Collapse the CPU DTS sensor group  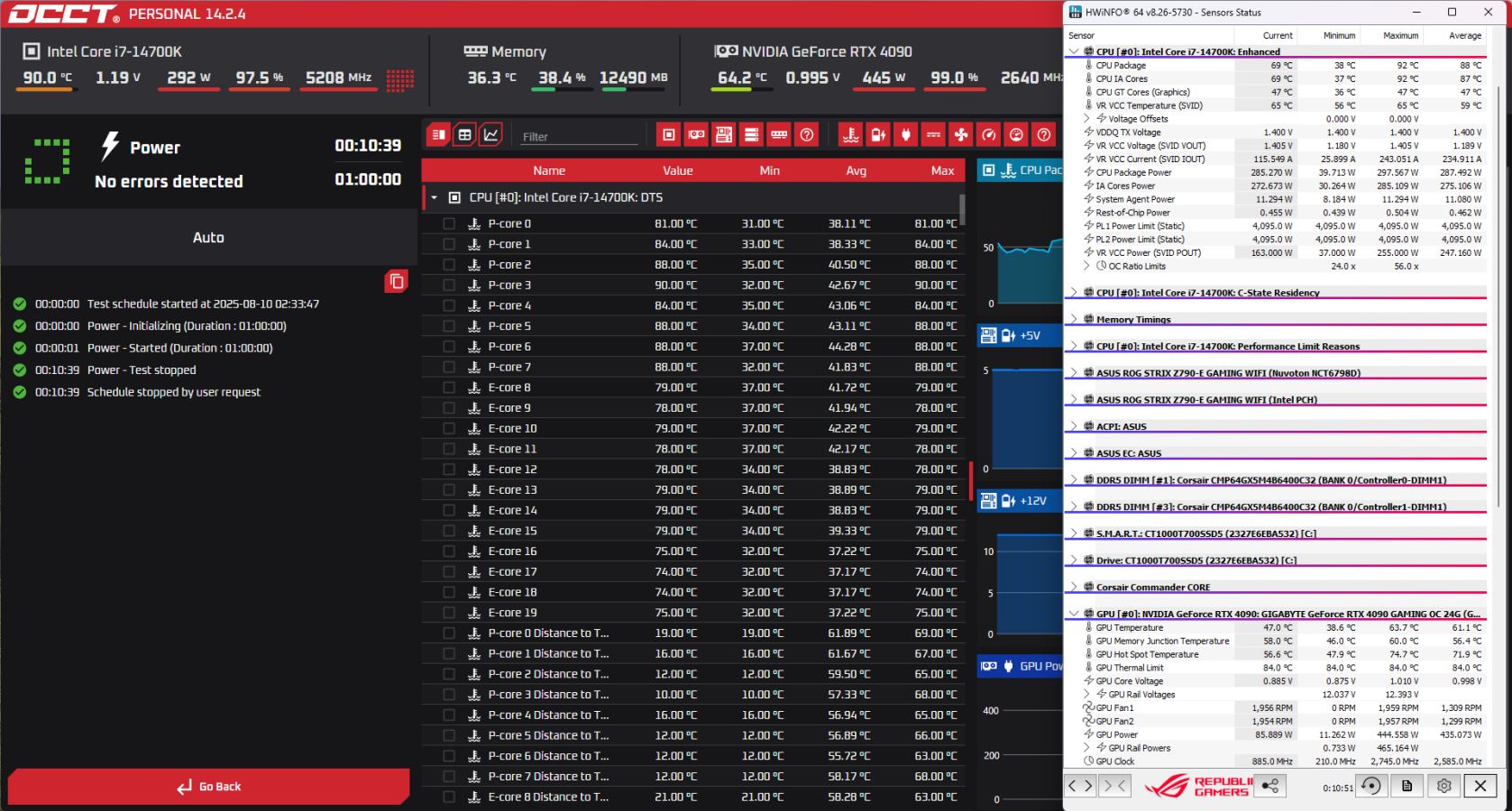pyautogui.click(x=435, y=197)
